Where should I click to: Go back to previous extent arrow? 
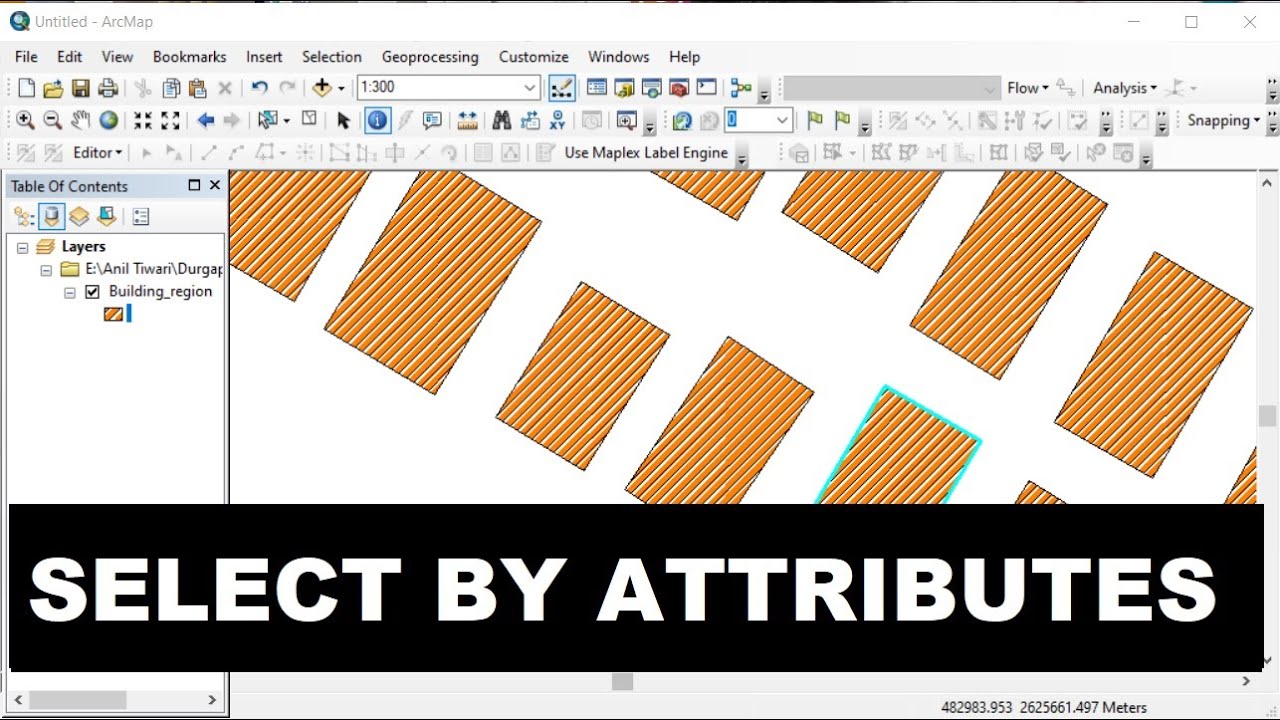pyautogui.click(x=206, y=121)
